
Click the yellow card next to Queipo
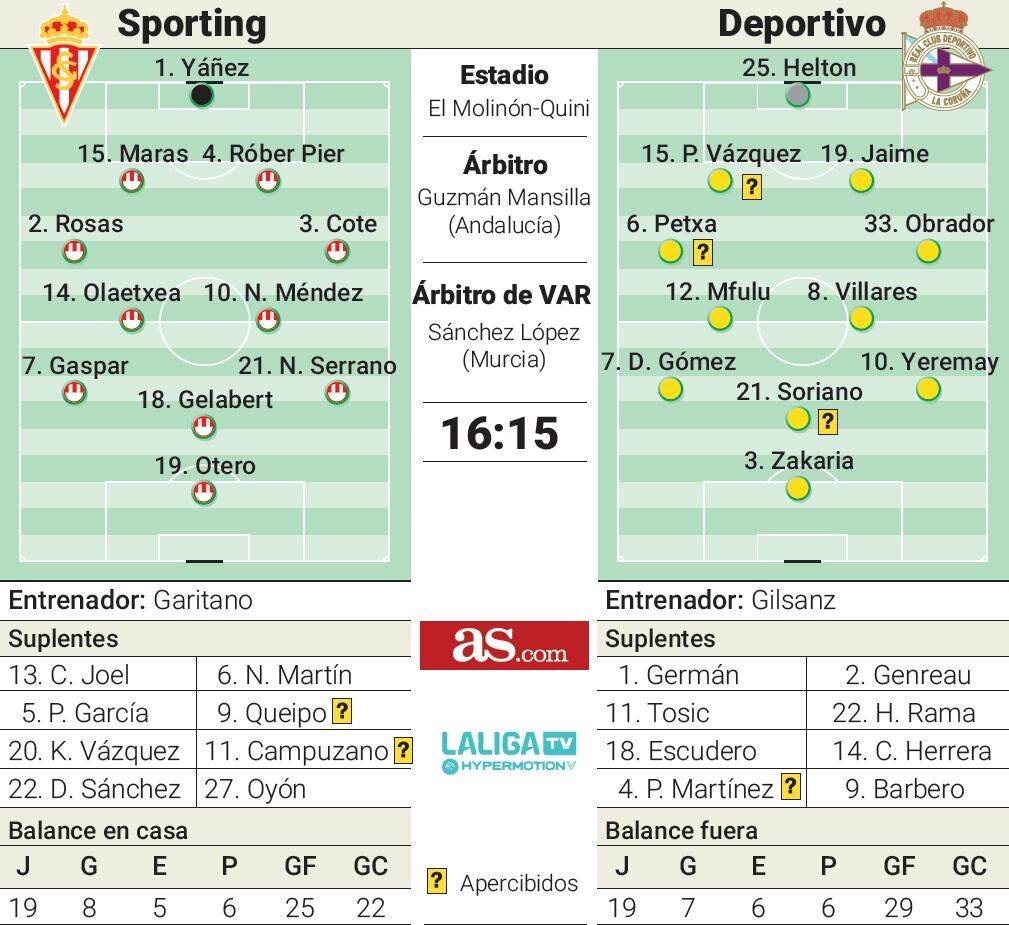tap(342, 711)
